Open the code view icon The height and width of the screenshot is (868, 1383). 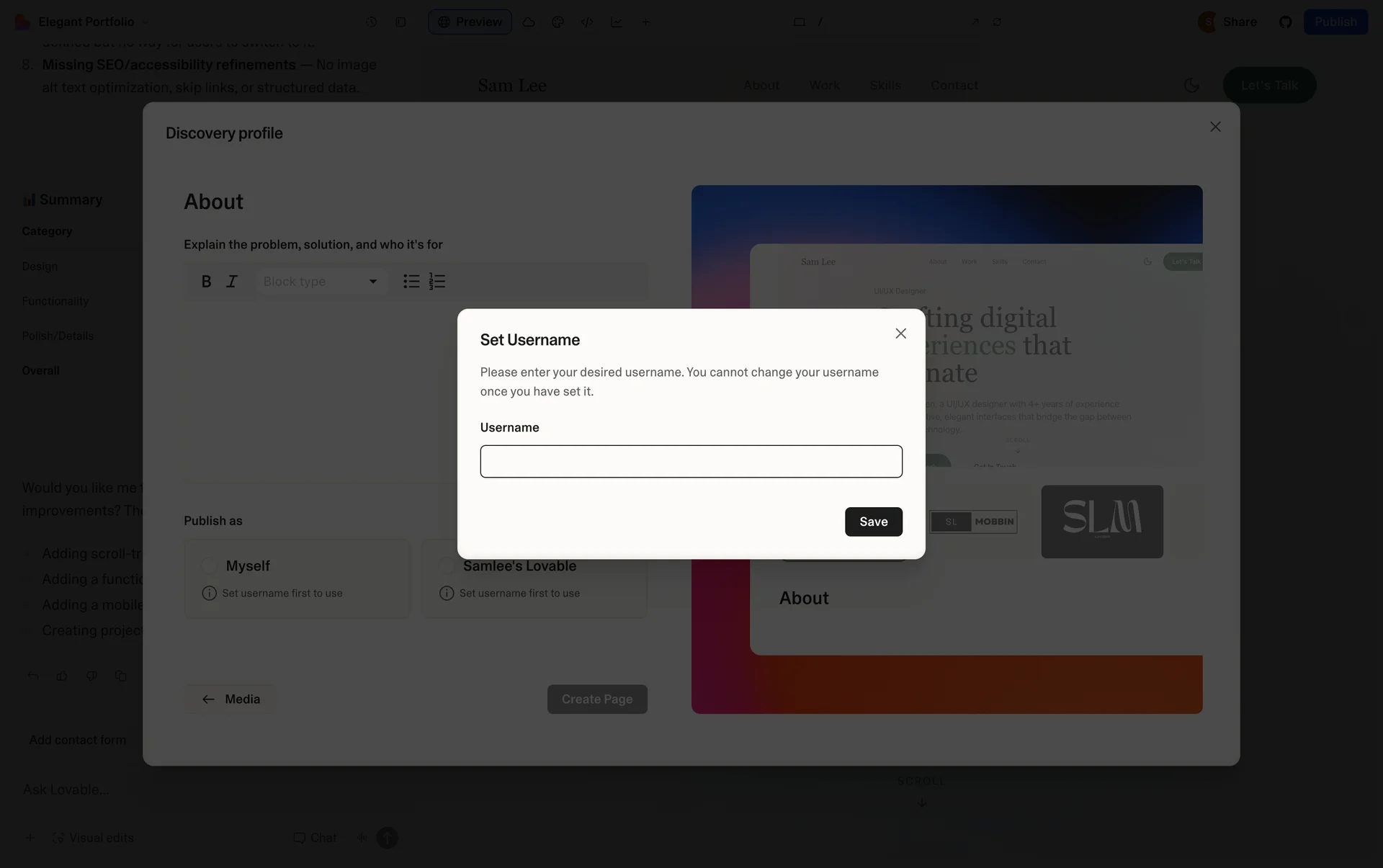pyautogui.click(x=587, y=22)
